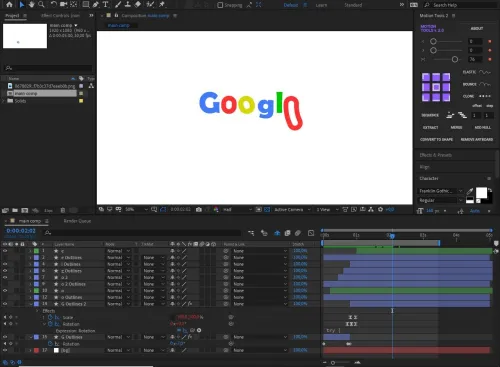Hide the 'G Outlines 2' layer eye toggle
The height and width of the screenshot is (367, 500).
click(5, 304)
